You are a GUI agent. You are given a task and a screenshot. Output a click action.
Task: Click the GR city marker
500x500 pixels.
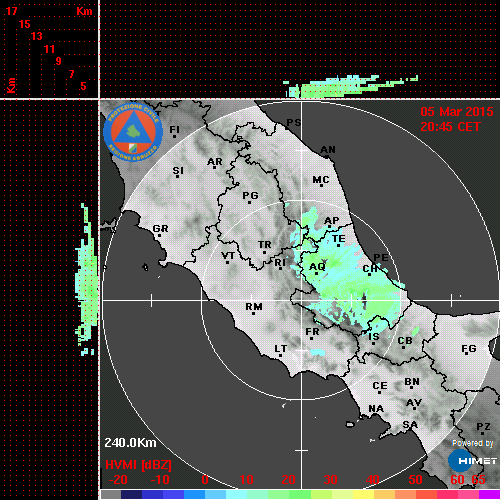(x=159, y=236)
